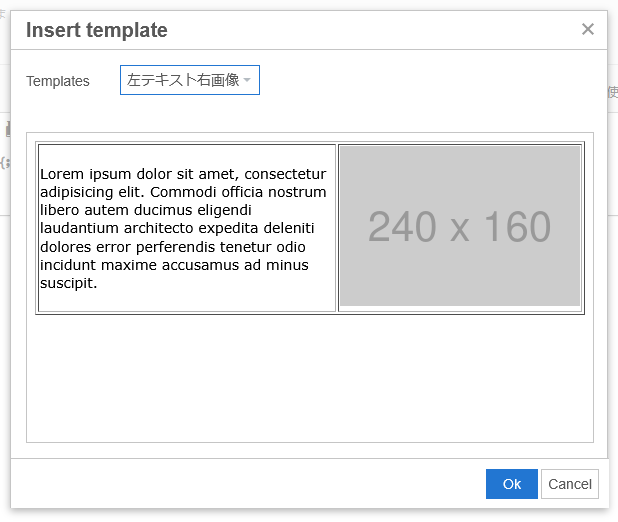
Task: Click the word "consectetur" in preview
Action: coord(285,174)
